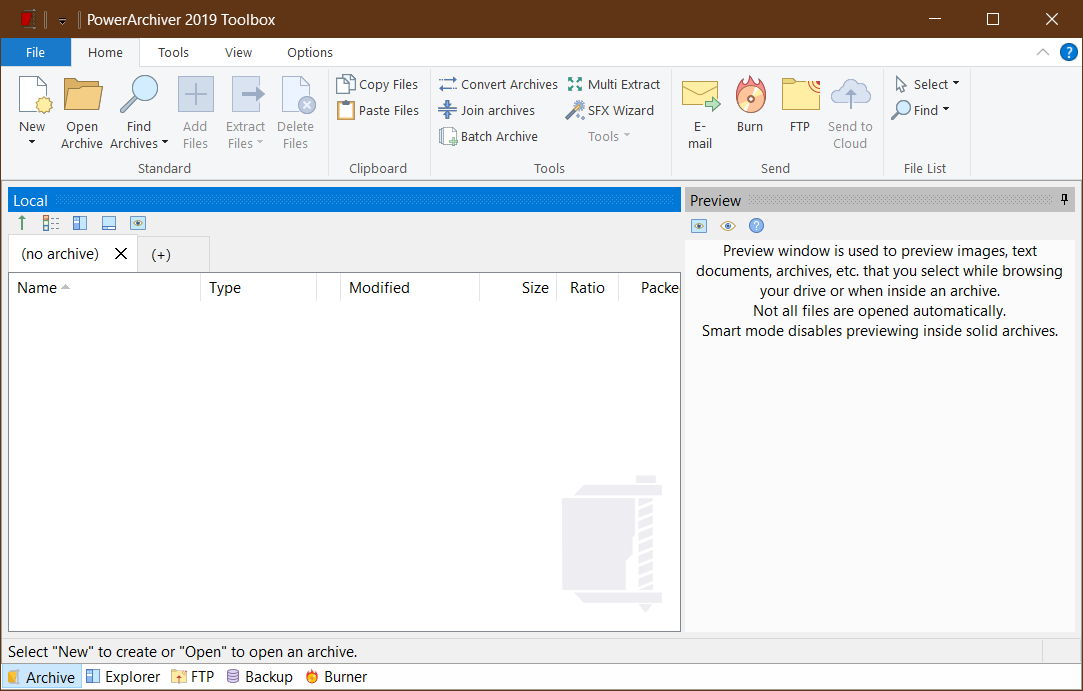Viewport: 1083px width, 691px height.
Task: Click the Find Archives magnifier icon
Action: tap(139, 95)
